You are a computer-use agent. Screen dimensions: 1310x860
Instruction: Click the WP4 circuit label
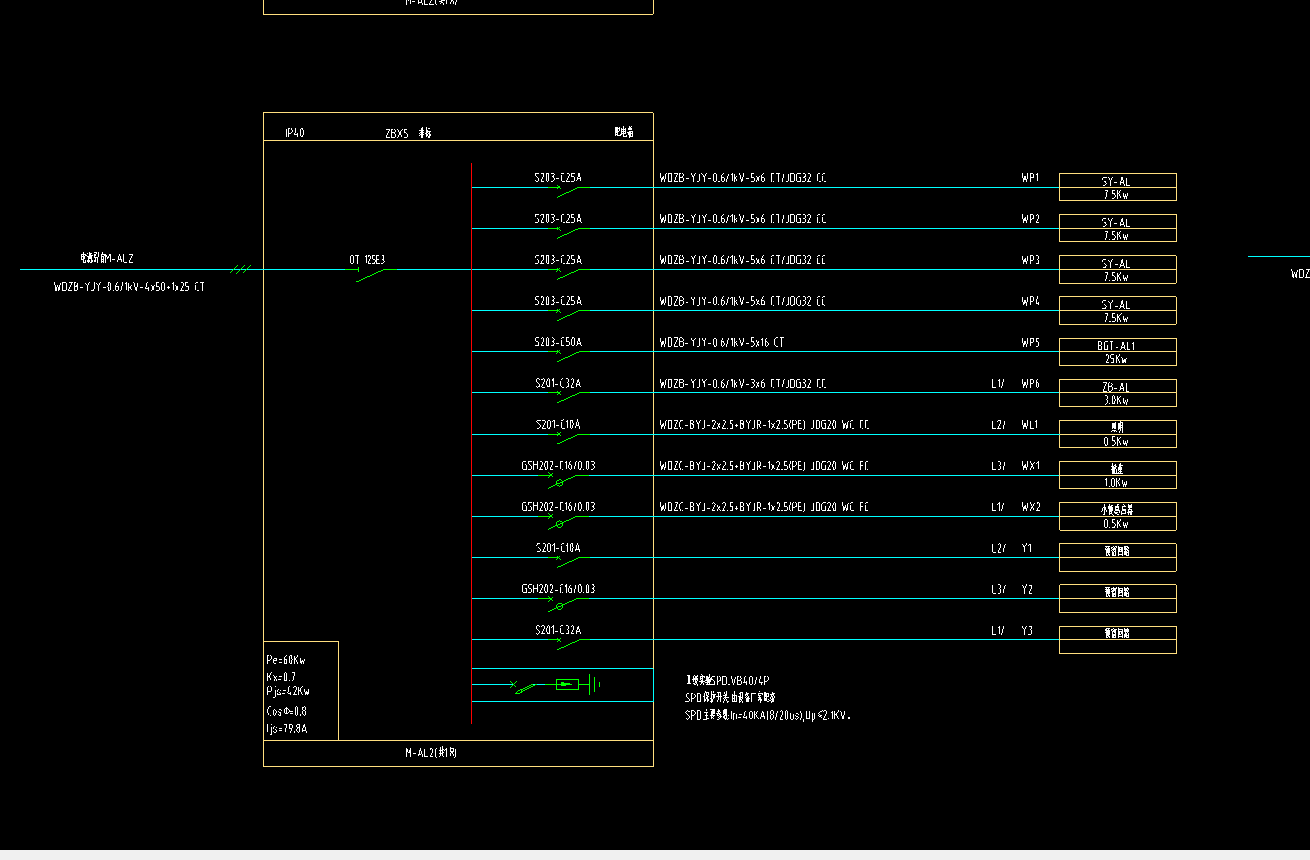pos(1030,301)
